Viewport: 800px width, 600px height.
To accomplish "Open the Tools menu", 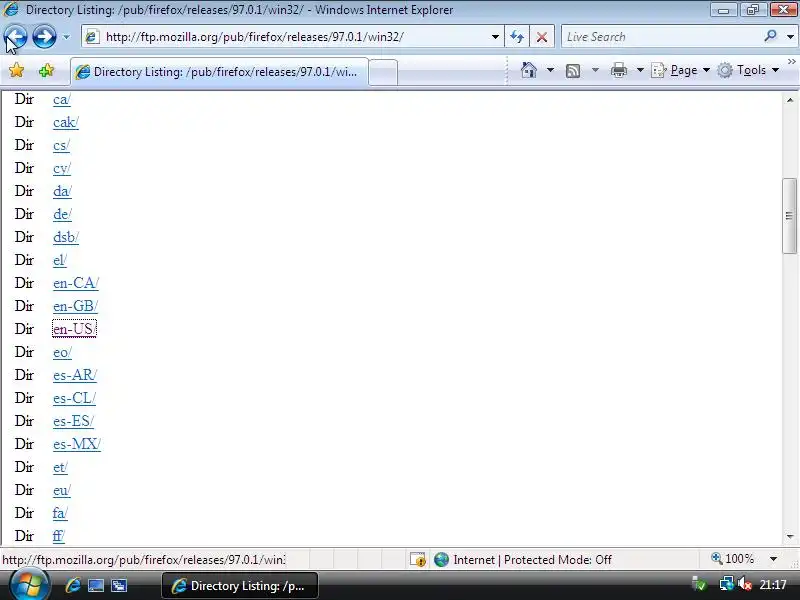I will tap(748, 70).
